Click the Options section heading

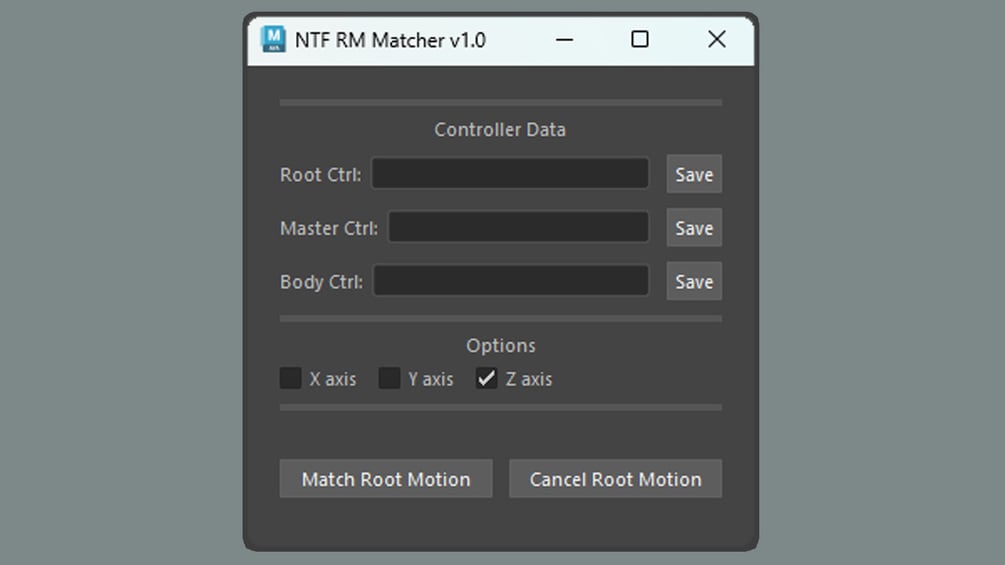coord(501,346)
